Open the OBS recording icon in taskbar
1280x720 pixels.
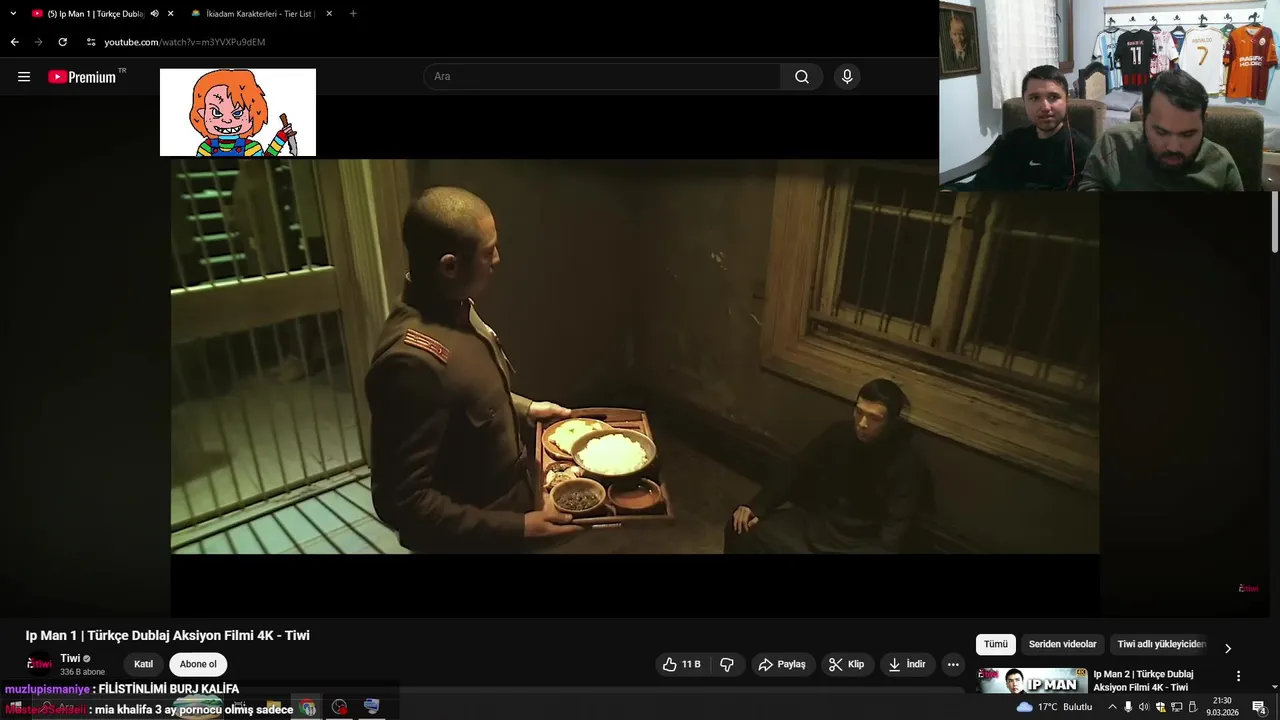coord(340,707)
